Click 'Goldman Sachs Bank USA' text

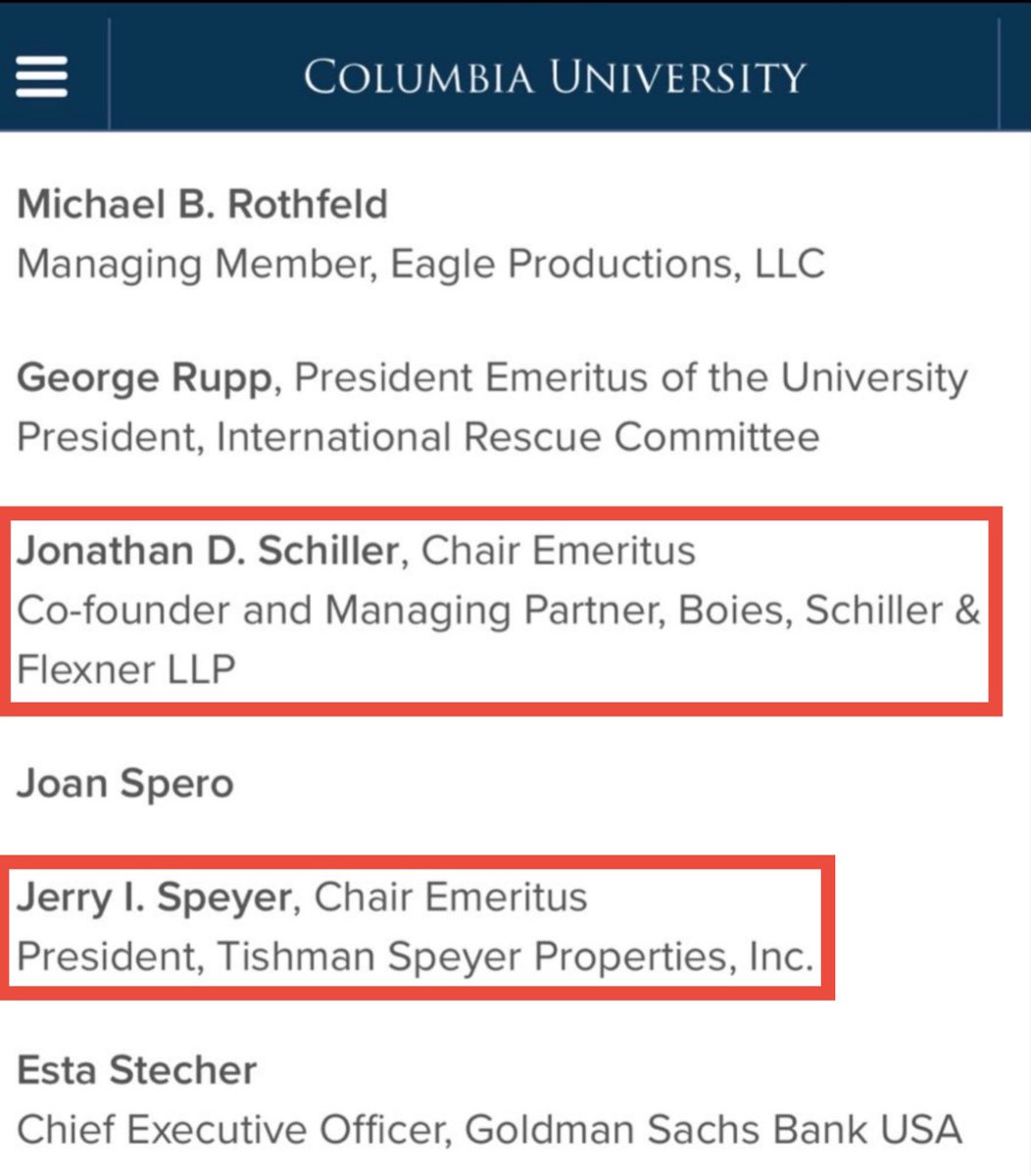(712, 1130)
